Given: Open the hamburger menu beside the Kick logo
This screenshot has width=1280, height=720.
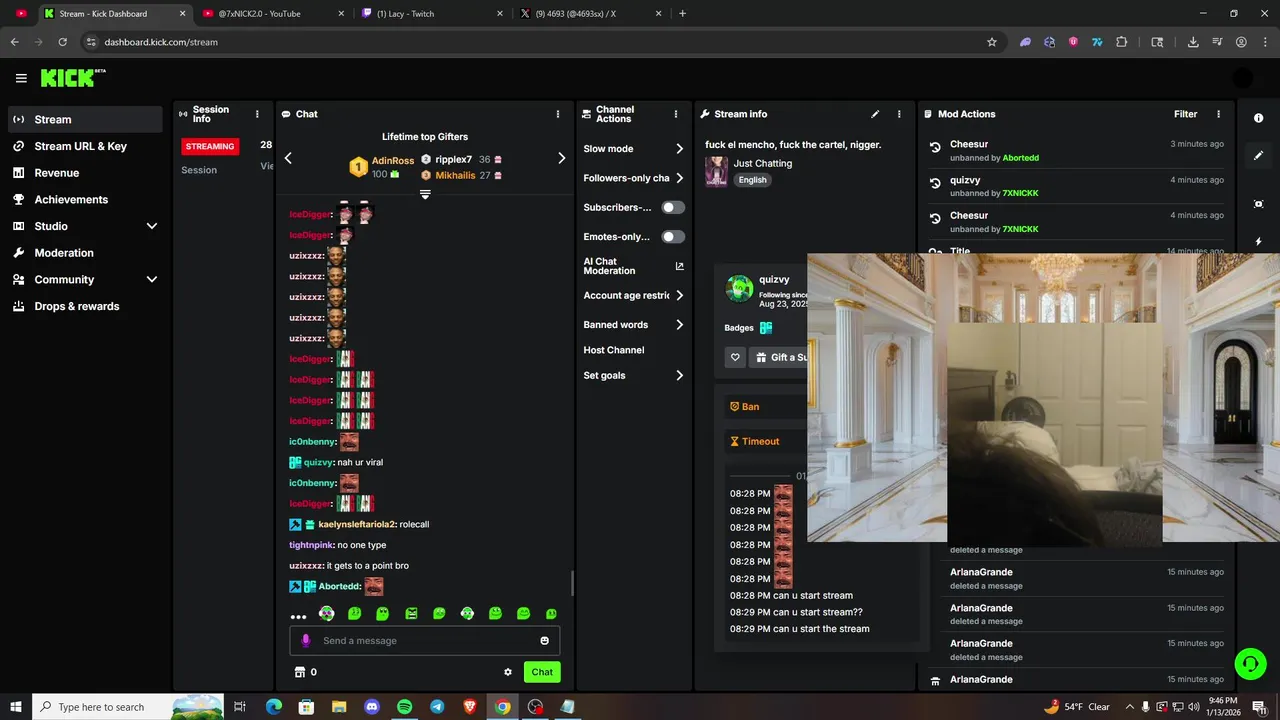Looking at the screenshot, I should (21, 78).
